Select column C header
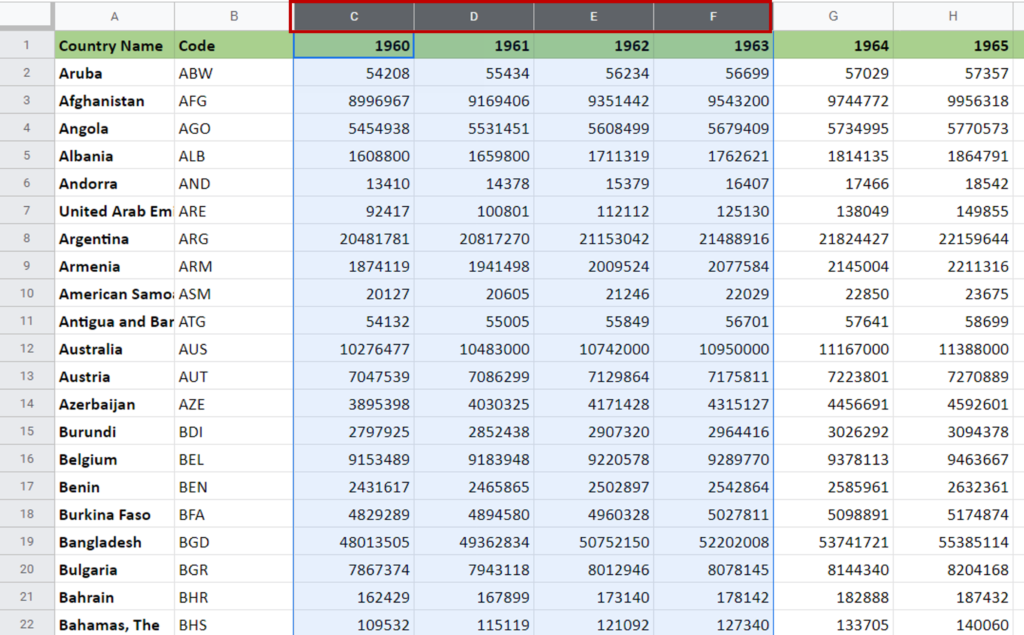The height and width of the screenshot is (635, 1024). [353, 16]
